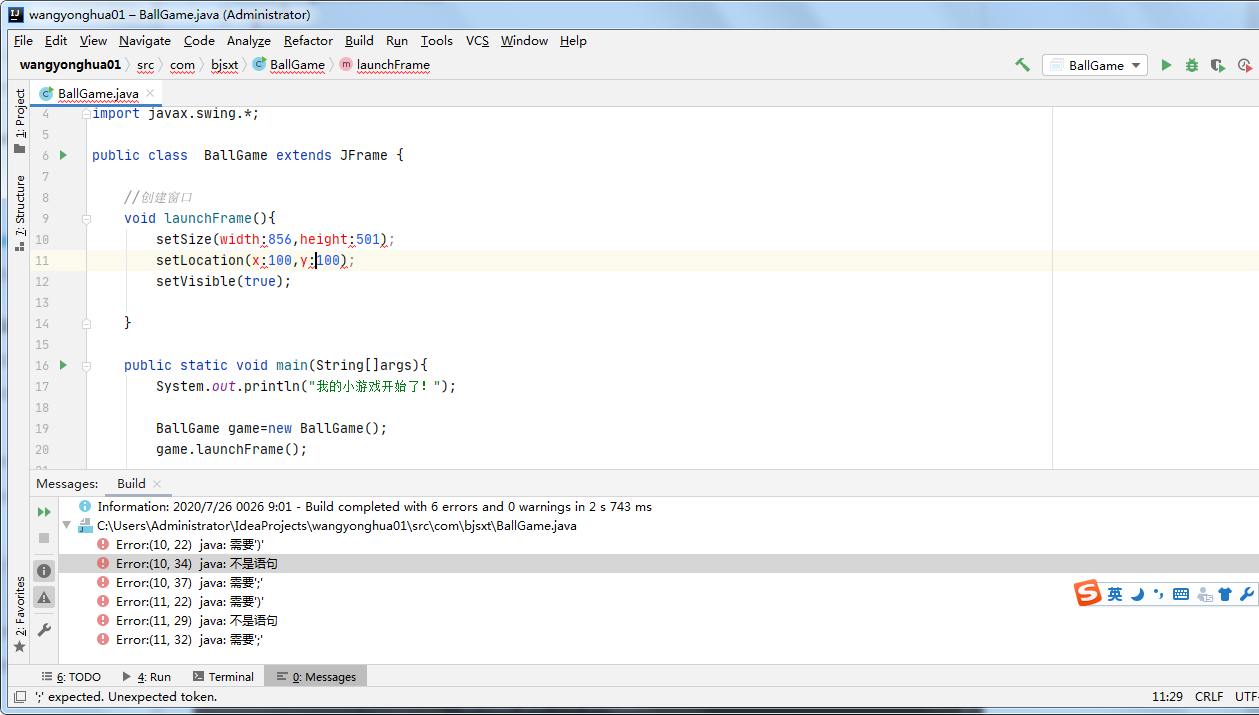This screenshot has height=715, width=1259.
Task: Open the Sogou toolbox wrench icon
Action: (x=1246, y=594)
